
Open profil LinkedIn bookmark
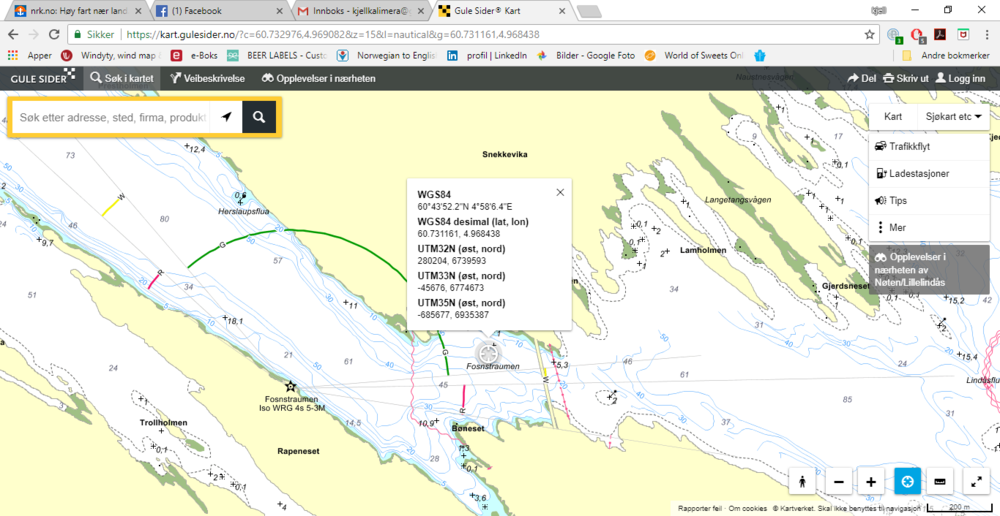tap(487, 55)
